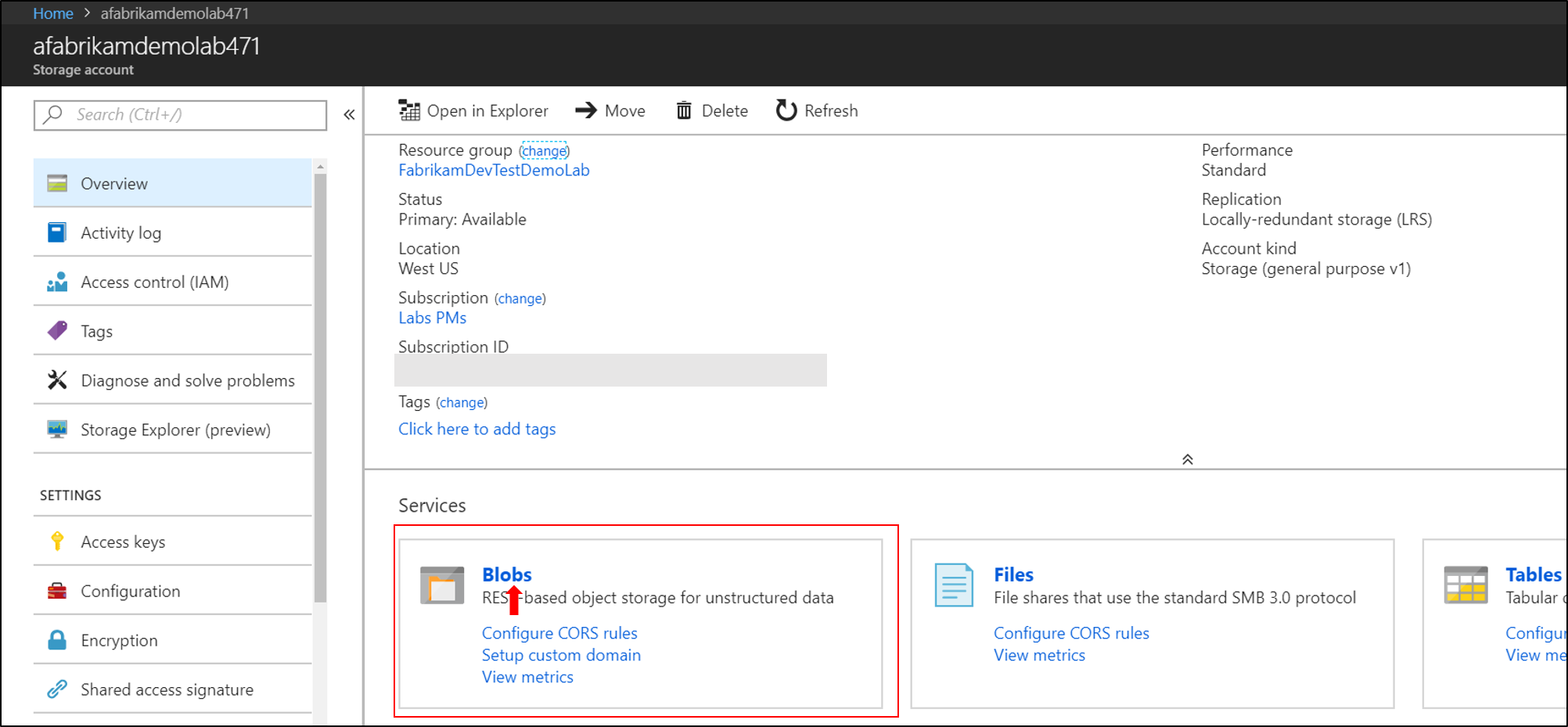This screenshot has width=1568, height=727.
Task: Click the sidebar vertical scrollbar
Action: tap(320, 387)
